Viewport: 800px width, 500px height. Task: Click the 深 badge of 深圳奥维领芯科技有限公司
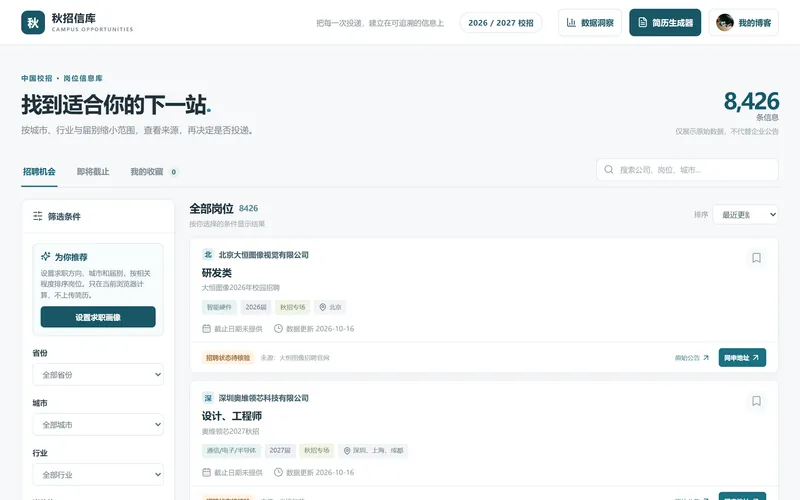(x=208, y=398)
